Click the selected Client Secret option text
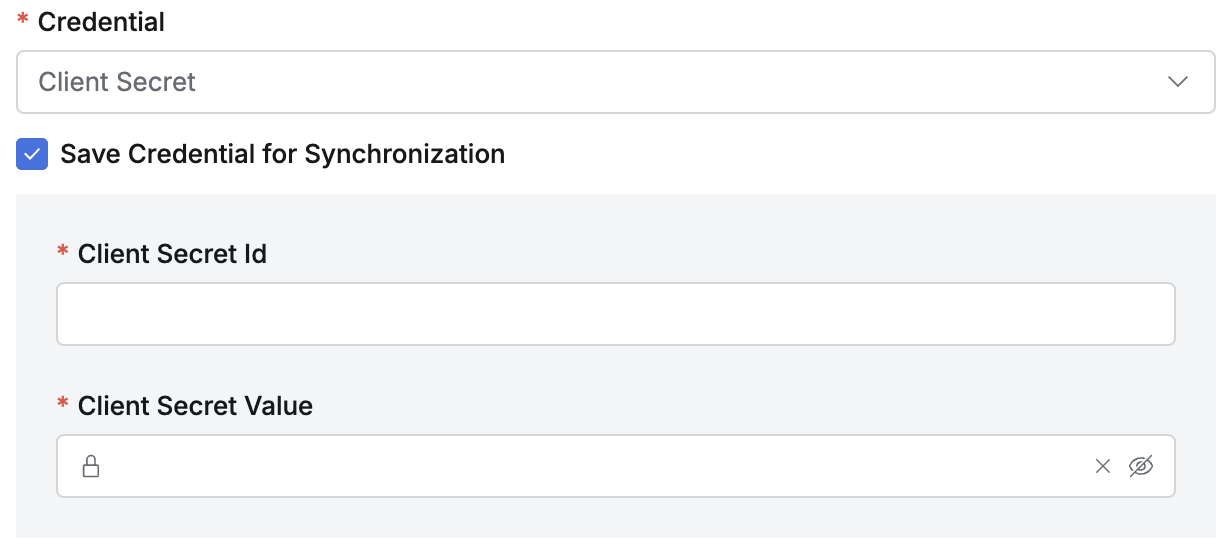Image resolution: width=1230 pixels, height=554 pixels. (x=117, y=82)
